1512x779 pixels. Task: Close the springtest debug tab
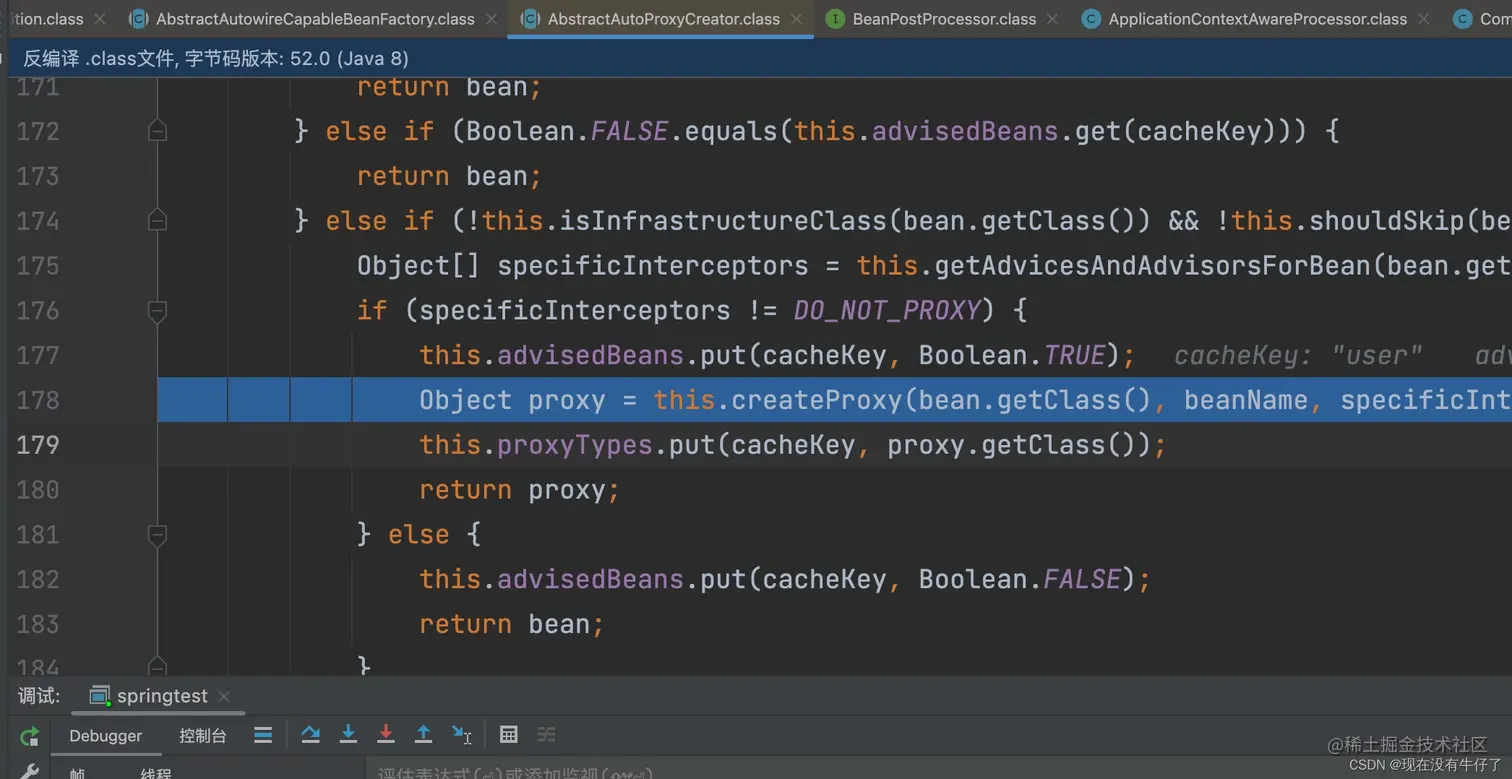pos(224,696)
